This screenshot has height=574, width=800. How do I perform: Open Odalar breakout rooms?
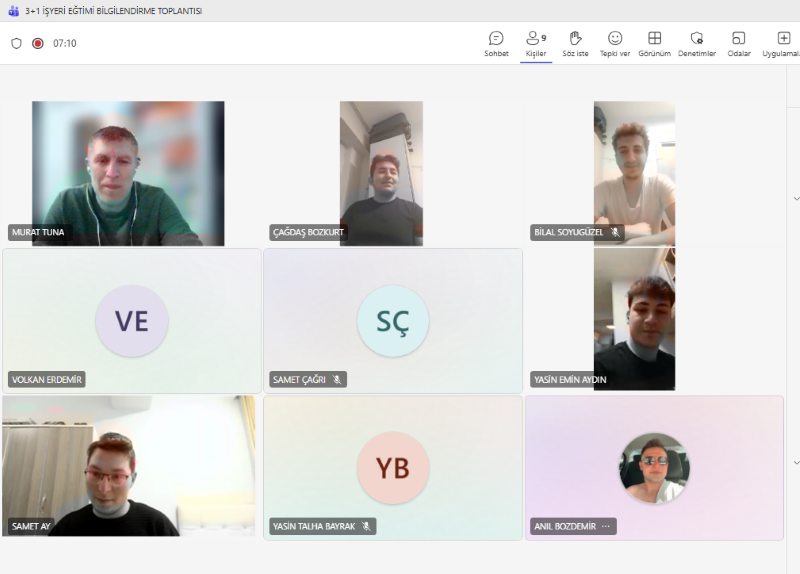pos(739,43)
